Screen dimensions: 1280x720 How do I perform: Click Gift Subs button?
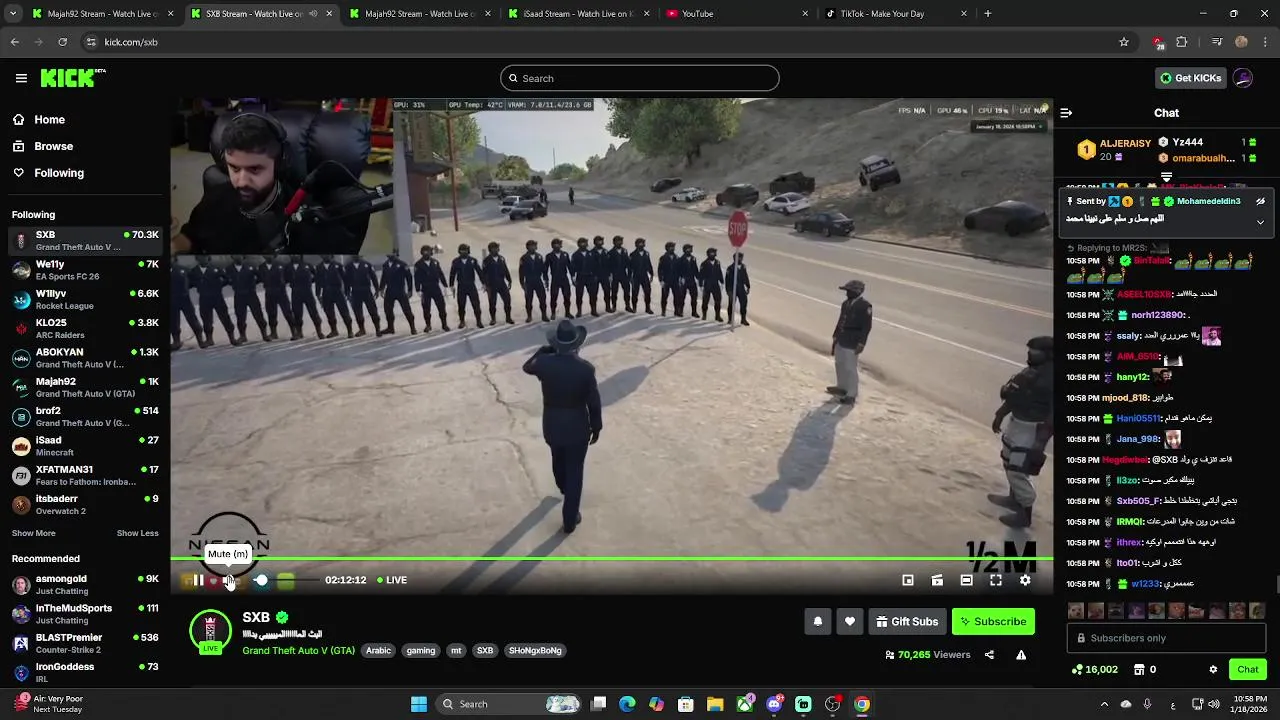pyautogui.click(x=907, y=622)
